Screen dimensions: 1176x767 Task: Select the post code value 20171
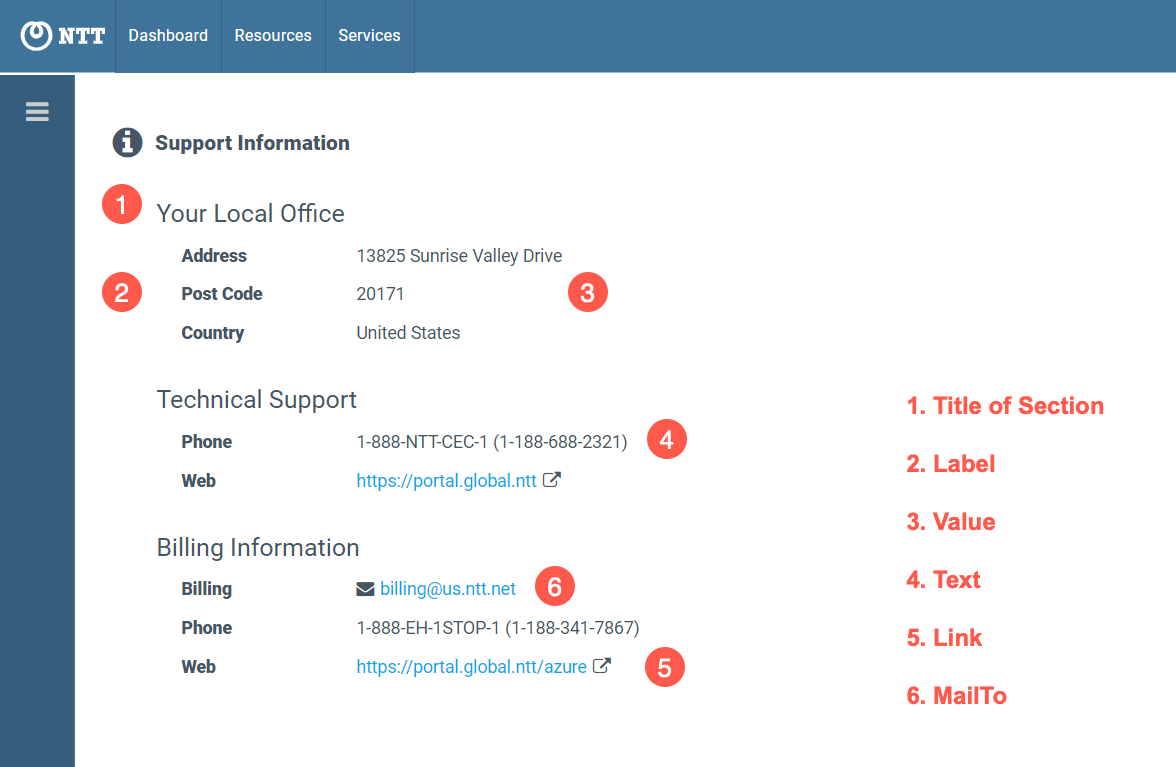point(380,294)
